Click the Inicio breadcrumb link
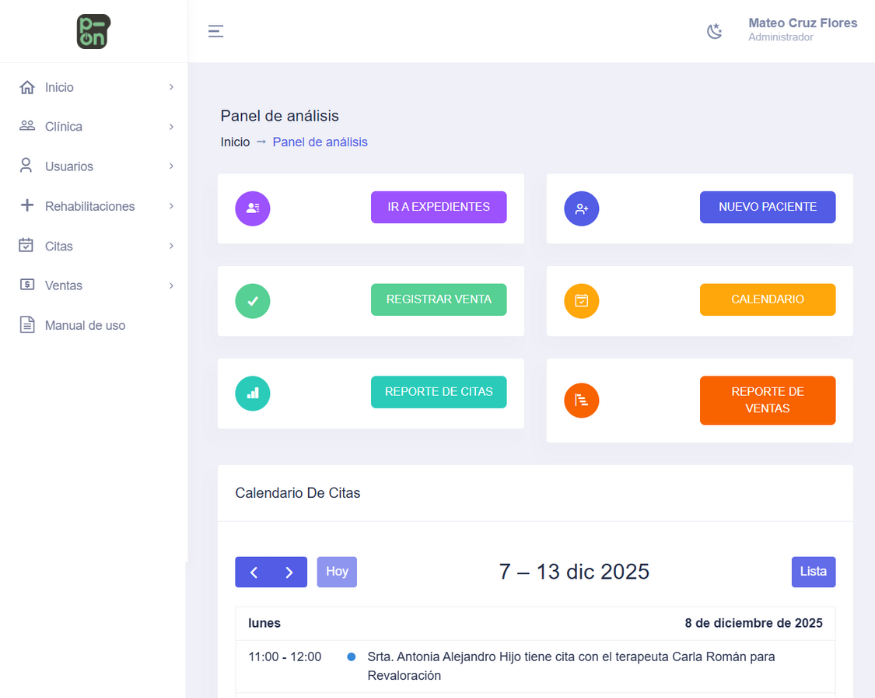The width and height of the screenshot is (875, 698). (x=235, y=142)
